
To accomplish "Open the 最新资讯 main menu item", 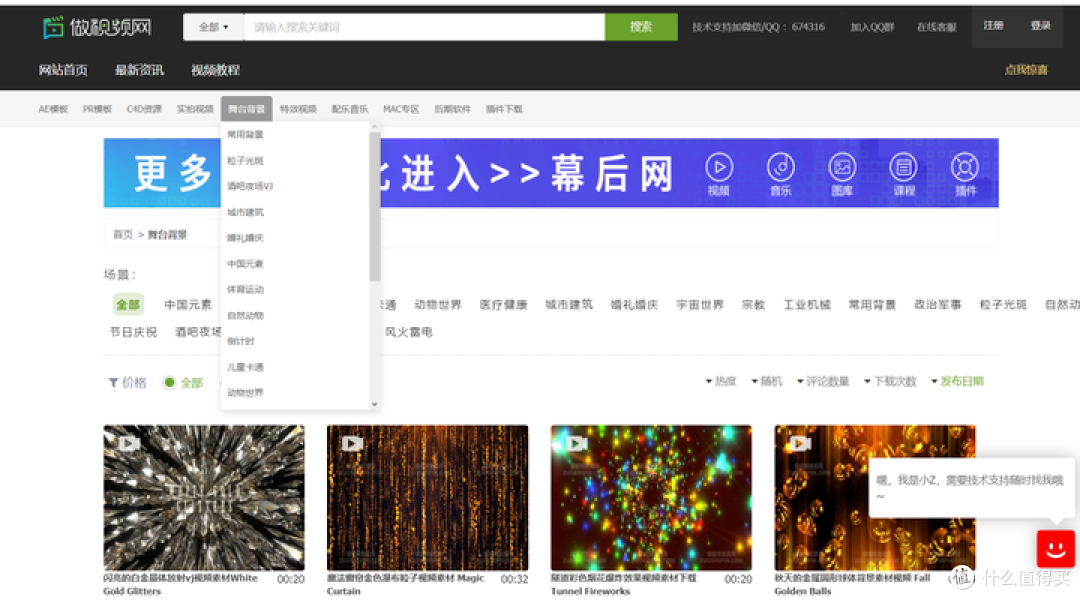I will [x=139, y=70].
